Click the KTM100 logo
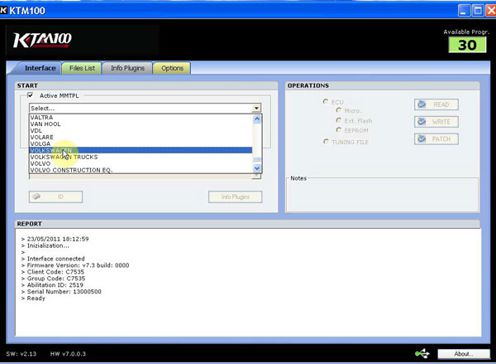Viewport: 496px width, 364px height. [42, 40]
